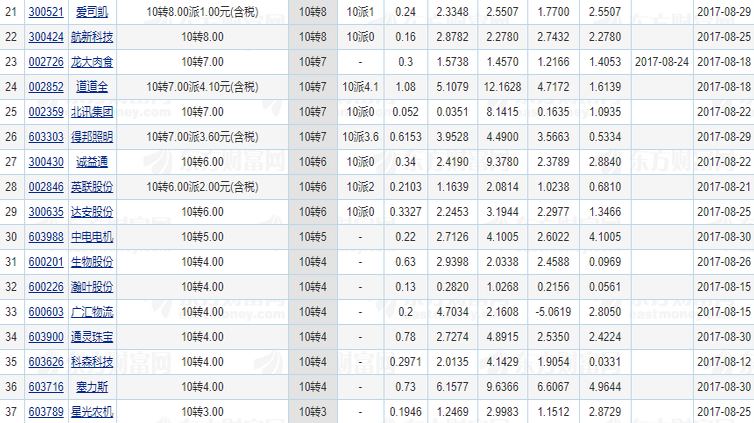Select value cell 2.9983
This screenshot has width=754, height=423.
502,412
